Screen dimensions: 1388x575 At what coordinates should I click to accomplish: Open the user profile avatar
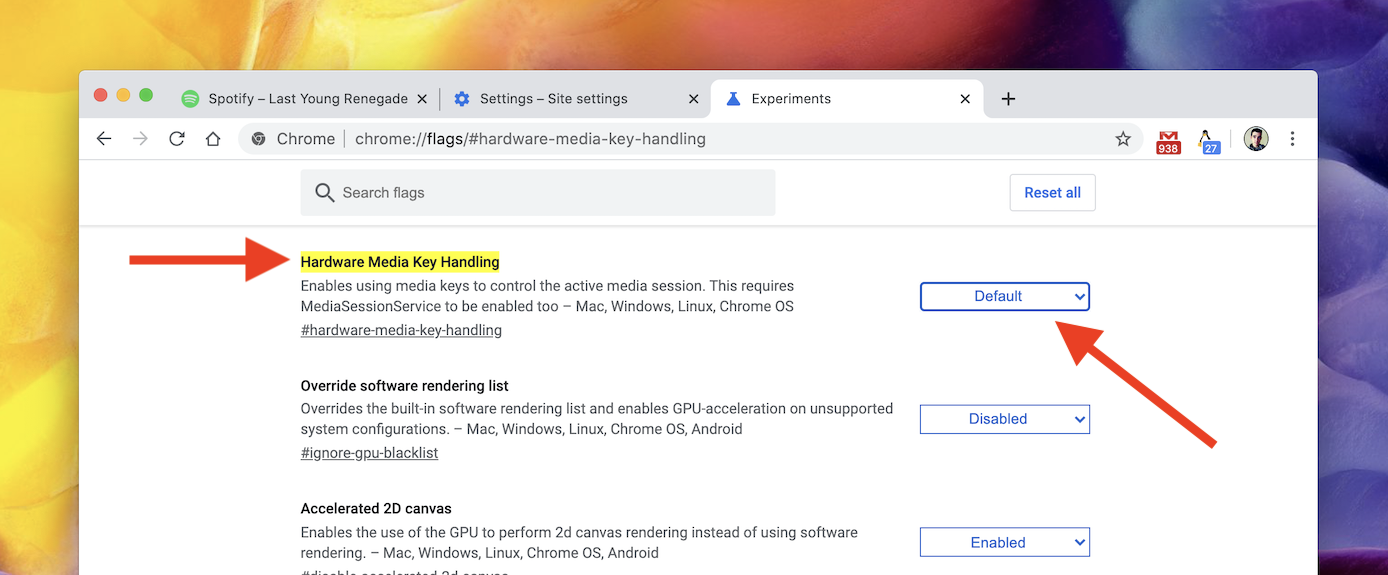[x=1256, y=139]
